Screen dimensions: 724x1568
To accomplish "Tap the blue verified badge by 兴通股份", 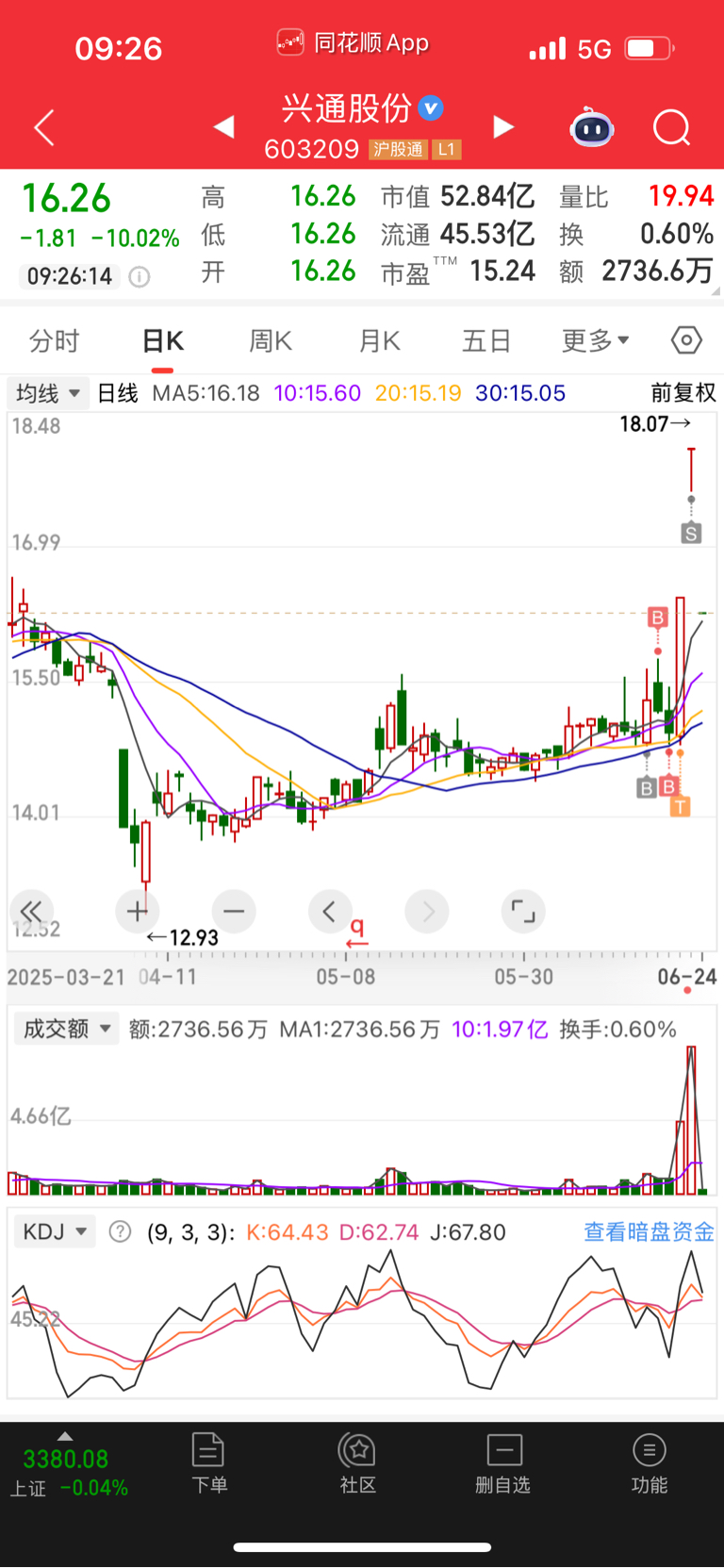I will tap(431, 108).
